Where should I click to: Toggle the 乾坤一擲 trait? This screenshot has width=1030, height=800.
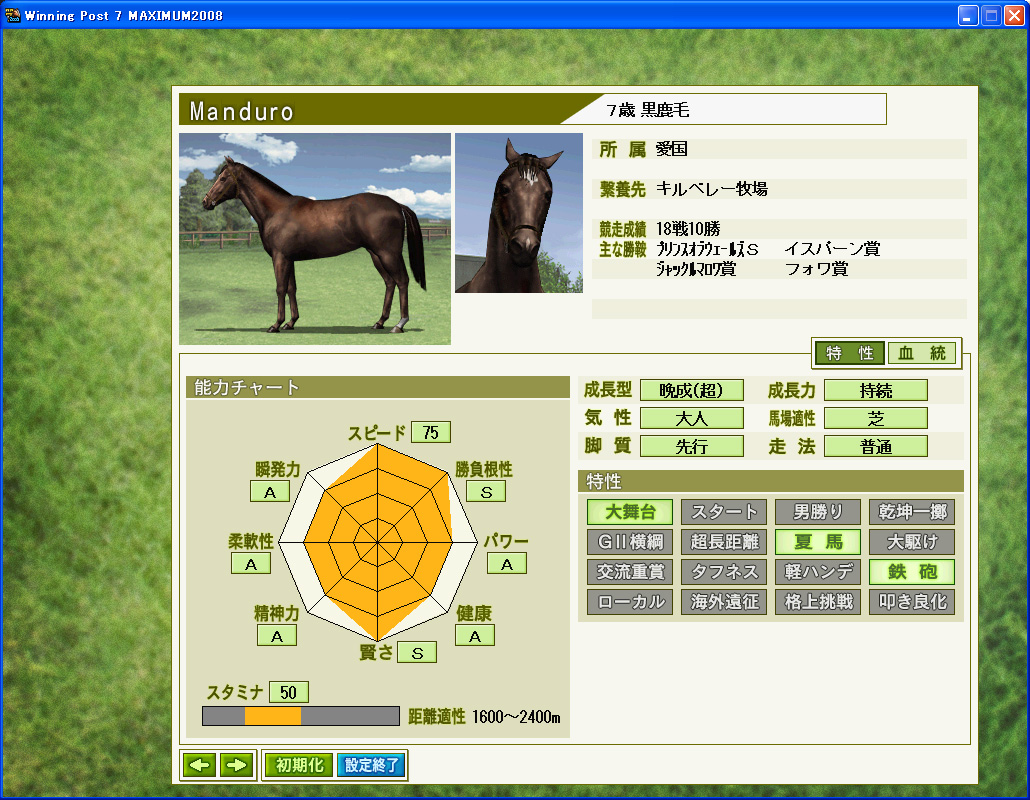pos(912,512)
